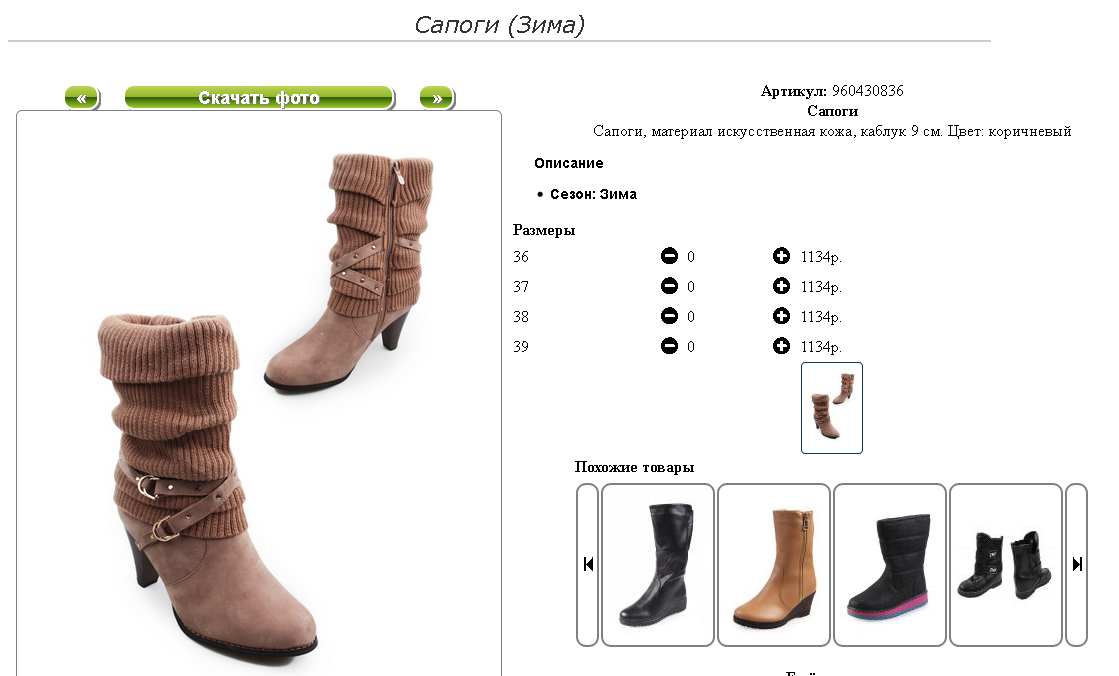Increase quantity for size 39

(x=781, y=345)
